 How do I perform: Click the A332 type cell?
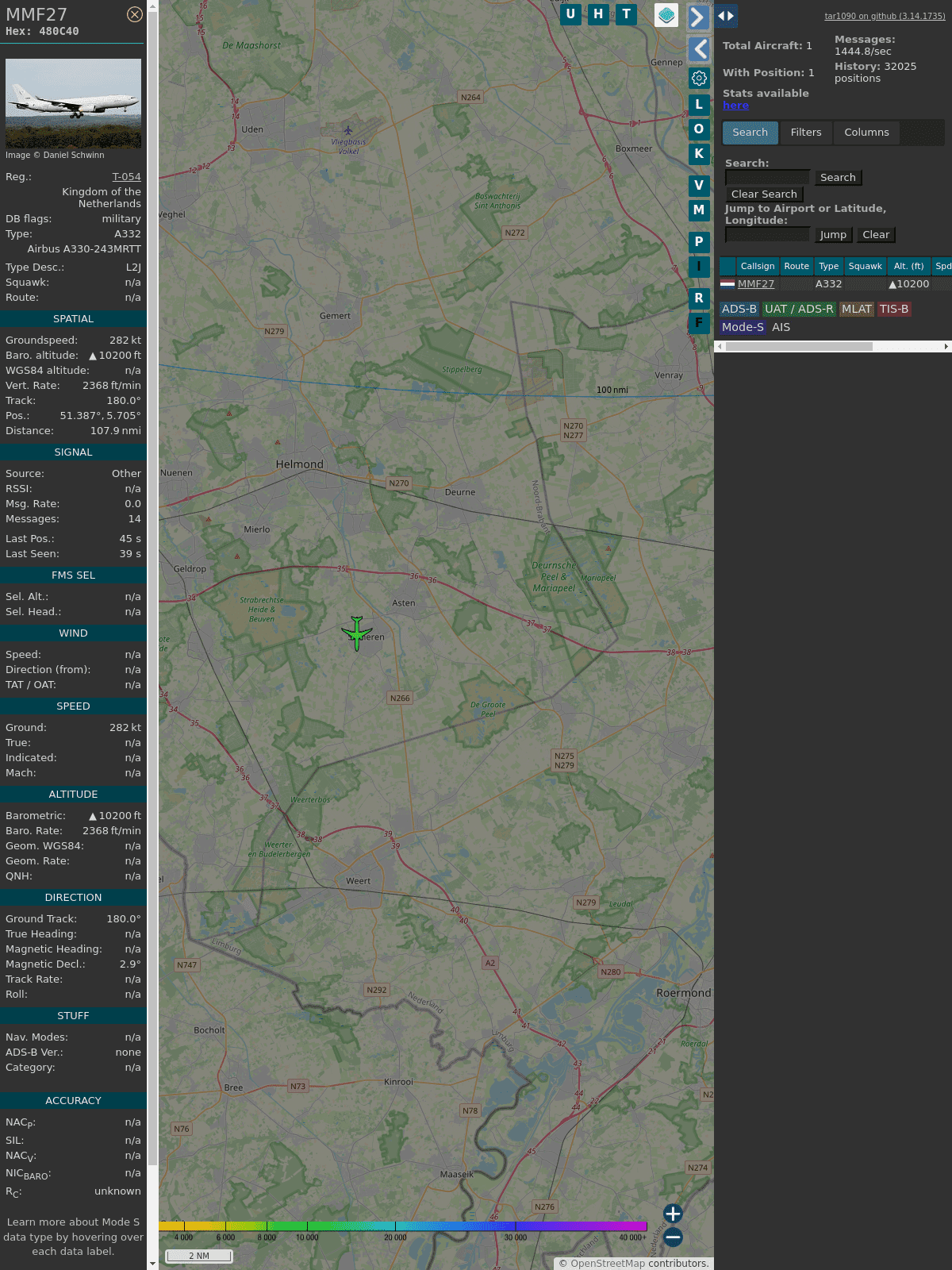tap(829, 284)
